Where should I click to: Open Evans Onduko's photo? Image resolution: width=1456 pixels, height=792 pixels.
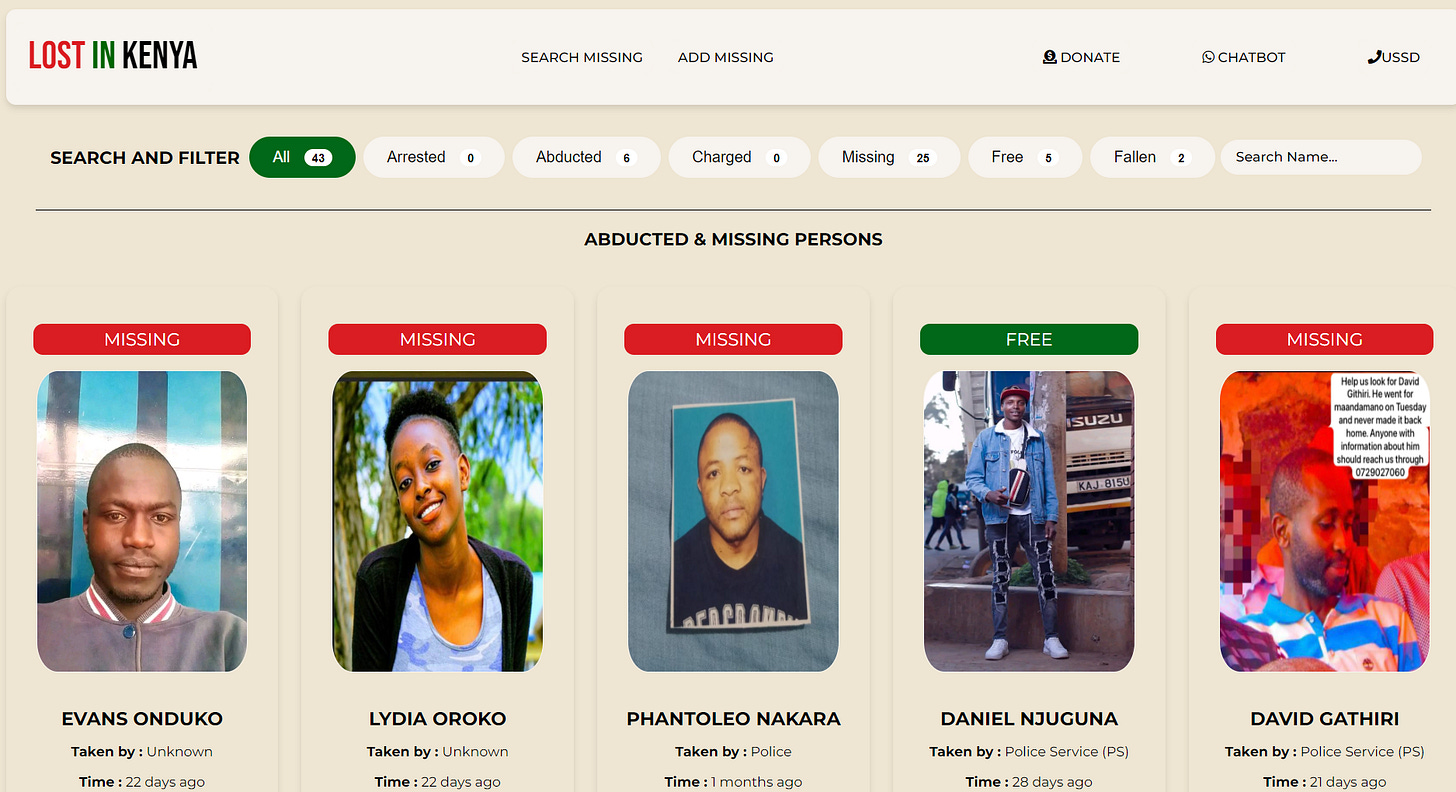point(142,522)
